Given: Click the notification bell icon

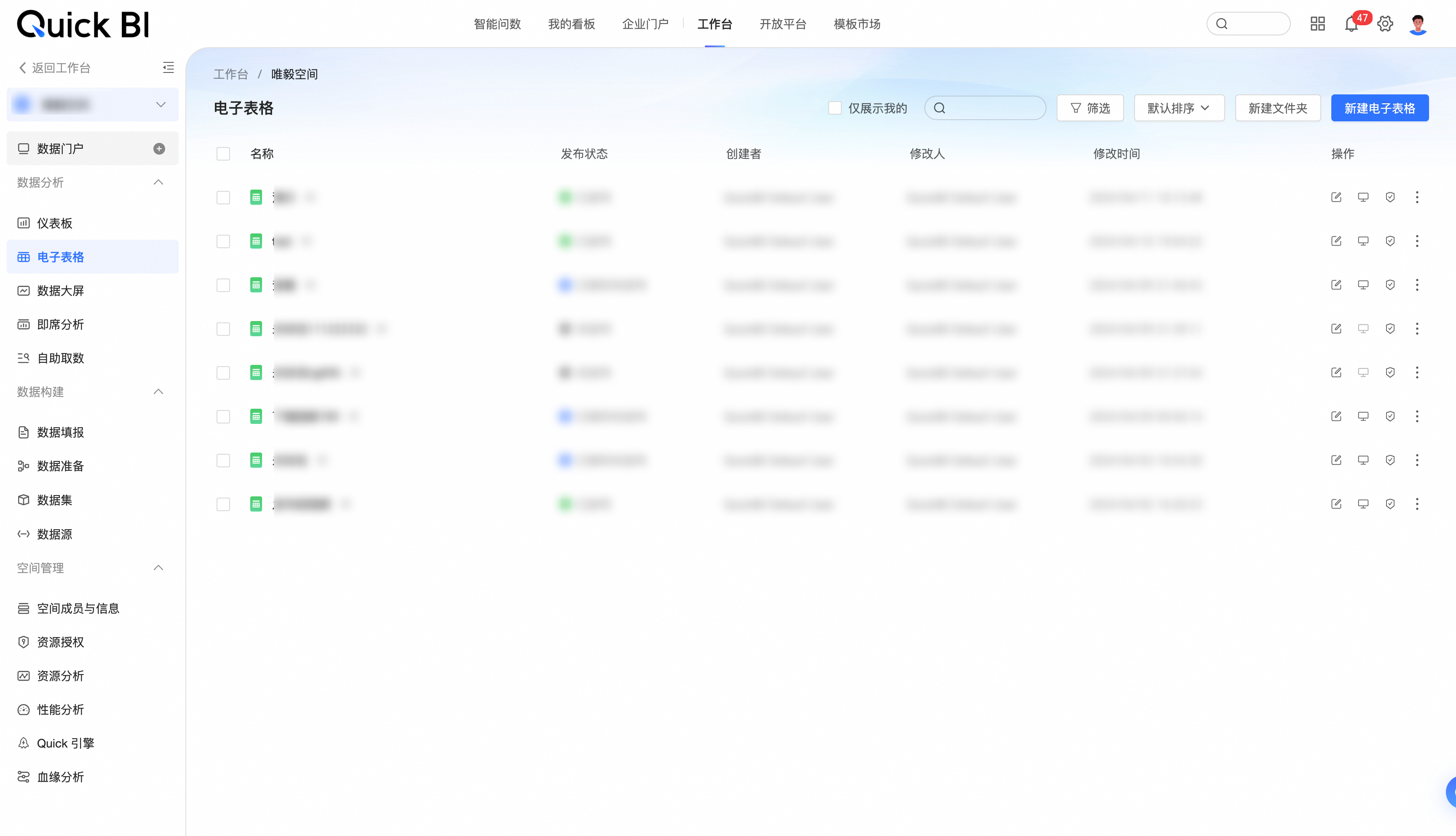Looking at the screenshot, I should (x=1350, y=24).
